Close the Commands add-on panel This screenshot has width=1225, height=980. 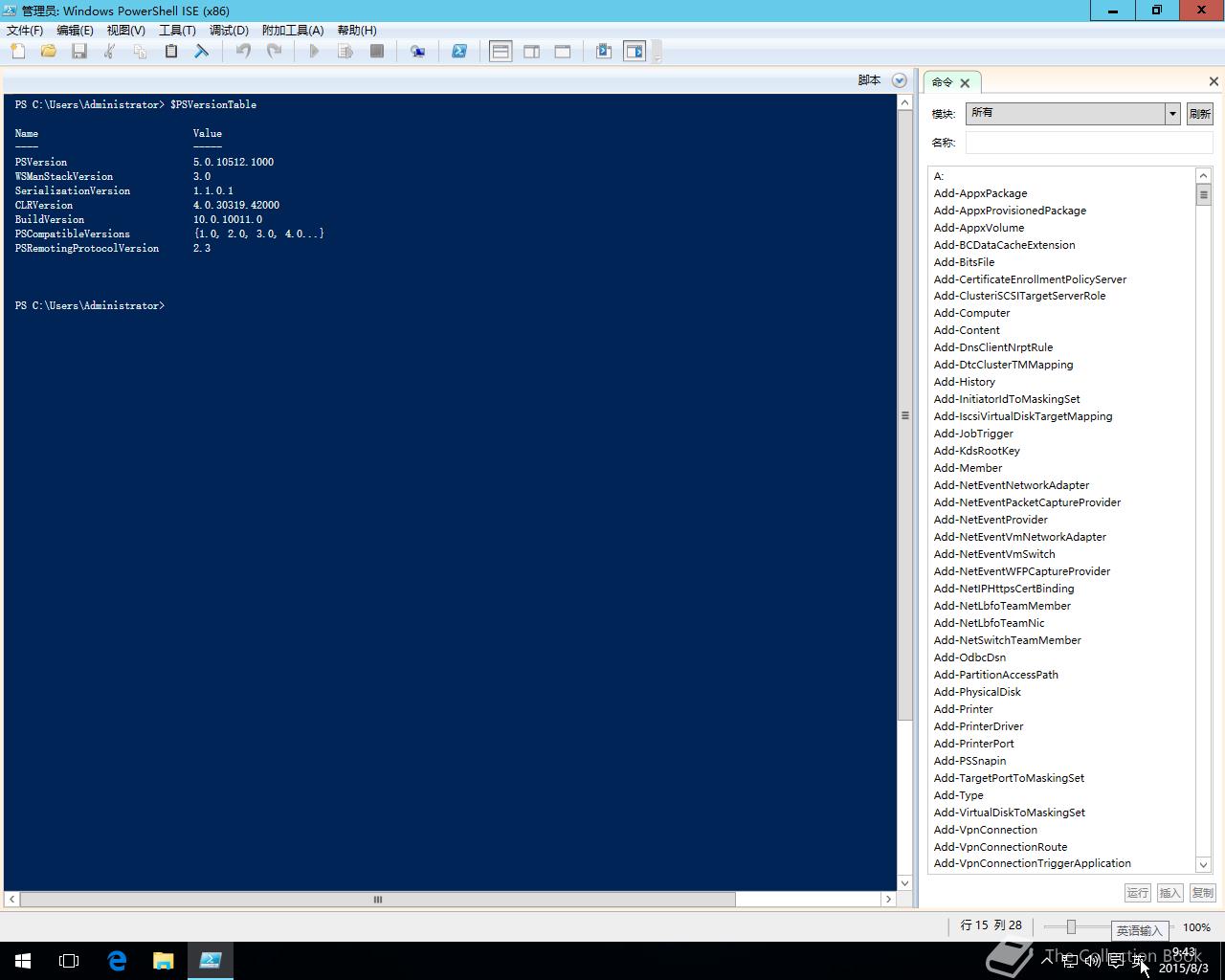click(x=1214, y=81)
